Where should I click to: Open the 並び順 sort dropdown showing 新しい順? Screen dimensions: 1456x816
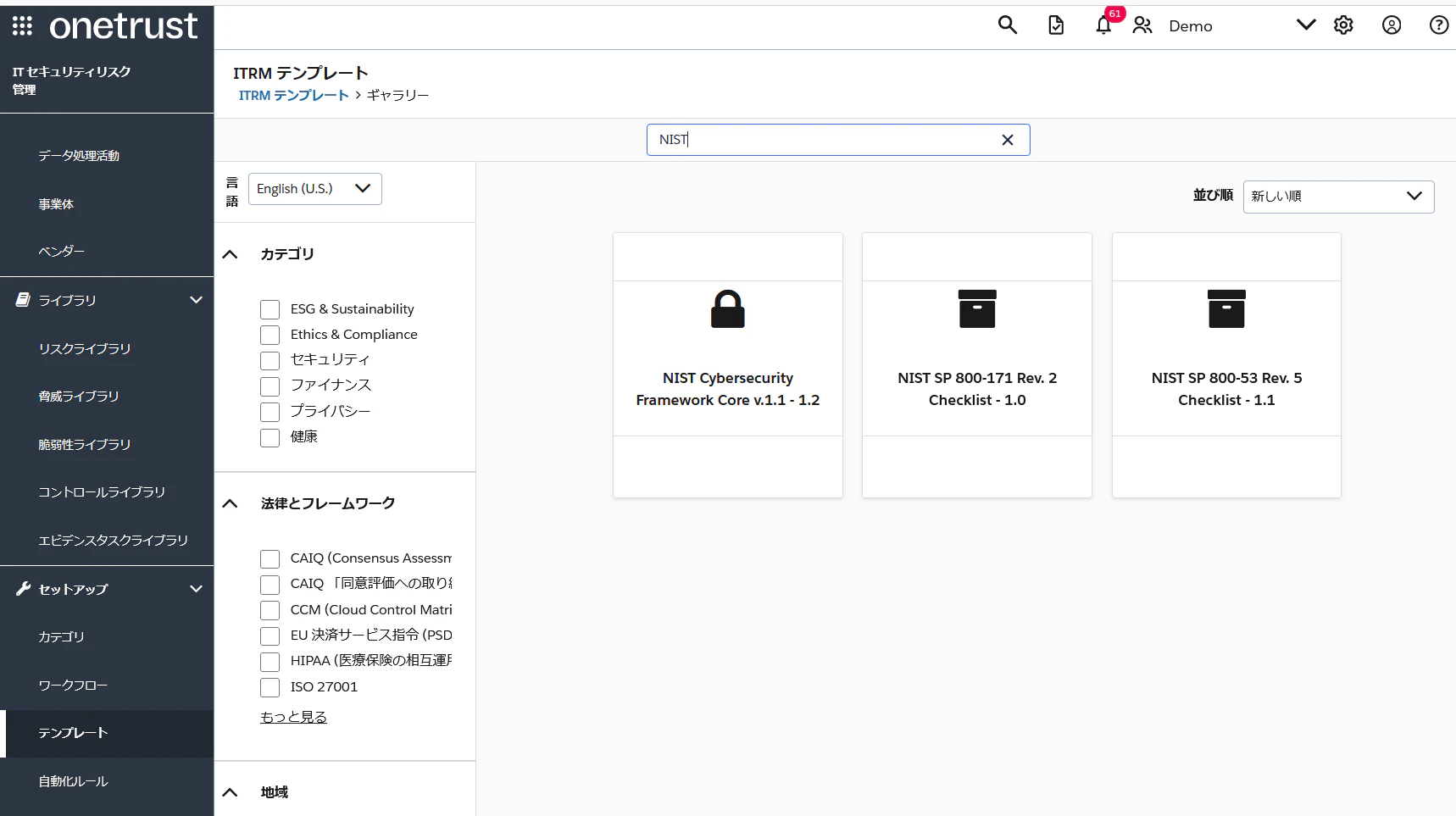coord(1338,197)
